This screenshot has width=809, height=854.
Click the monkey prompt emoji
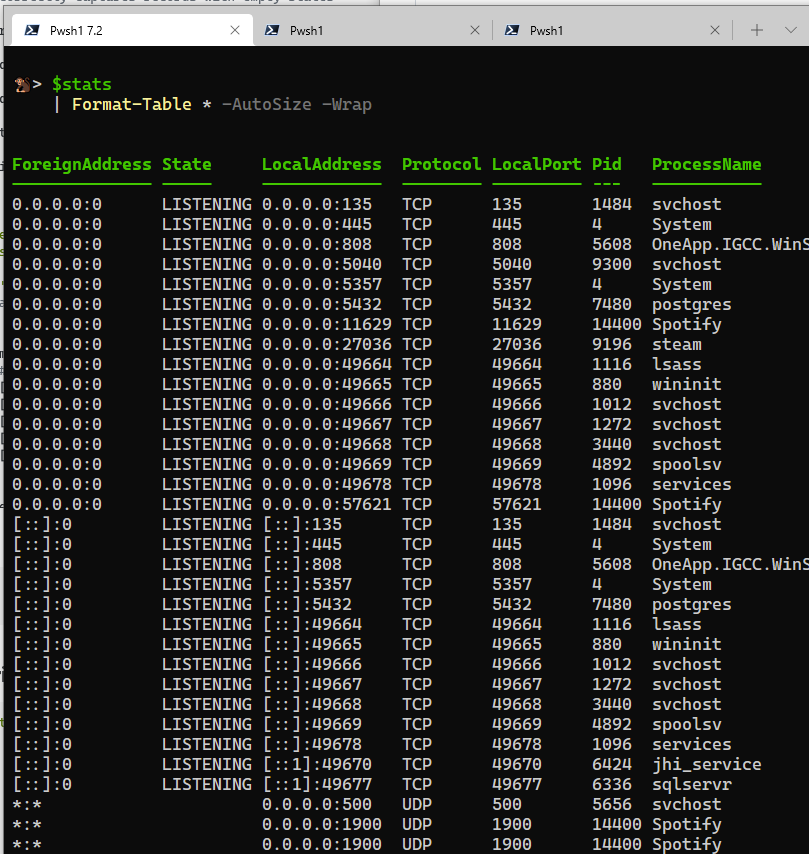(x=22, y=84)
